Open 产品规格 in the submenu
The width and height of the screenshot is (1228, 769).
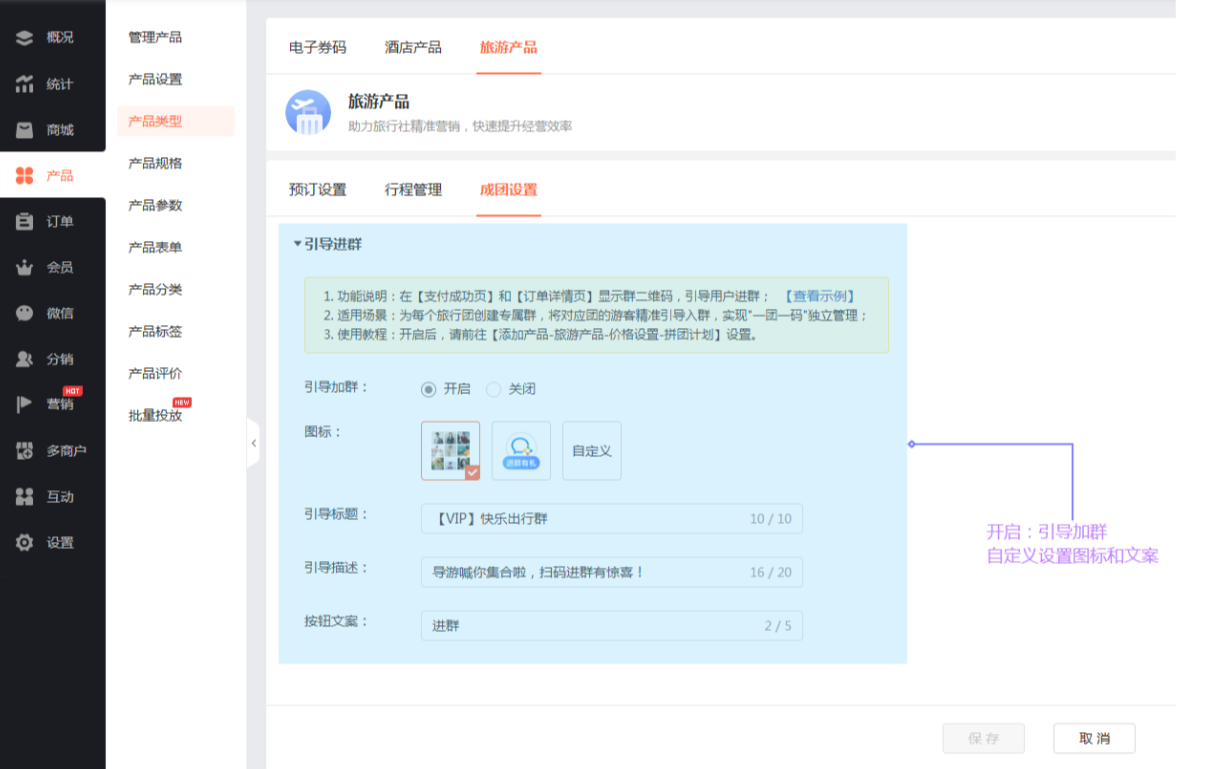tap(155, 164)
